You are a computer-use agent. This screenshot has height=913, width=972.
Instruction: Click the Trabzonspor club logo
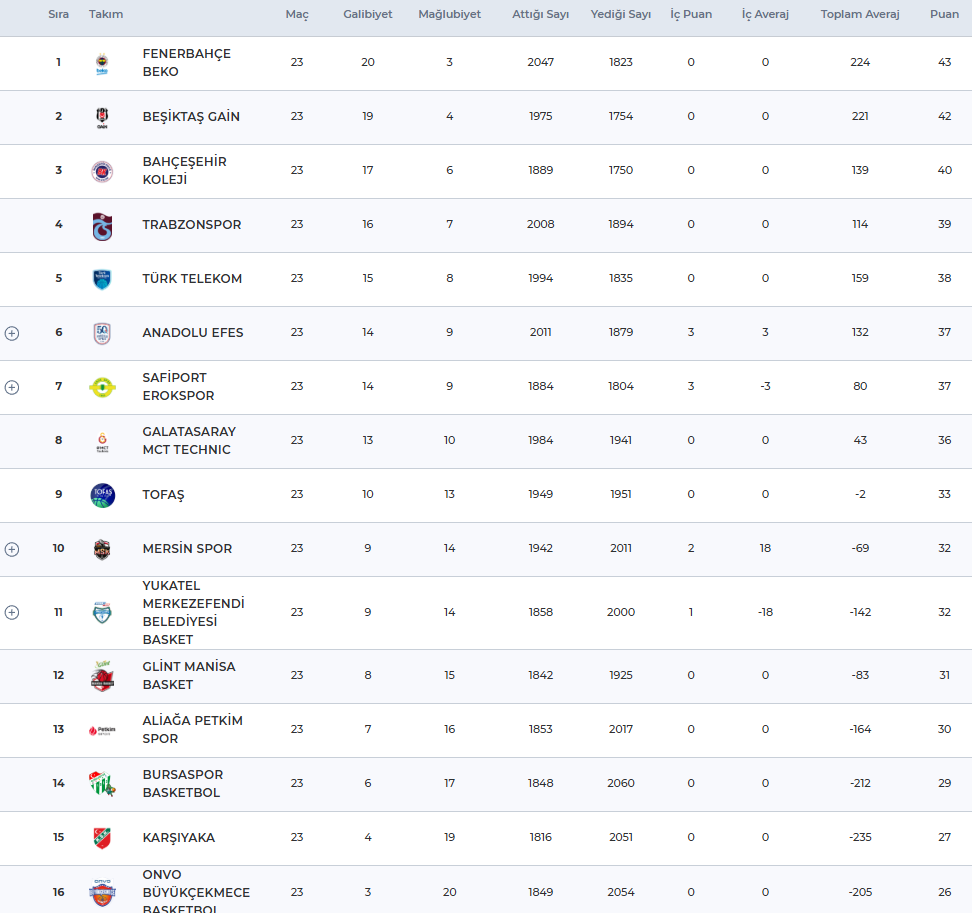coord(102,225)
